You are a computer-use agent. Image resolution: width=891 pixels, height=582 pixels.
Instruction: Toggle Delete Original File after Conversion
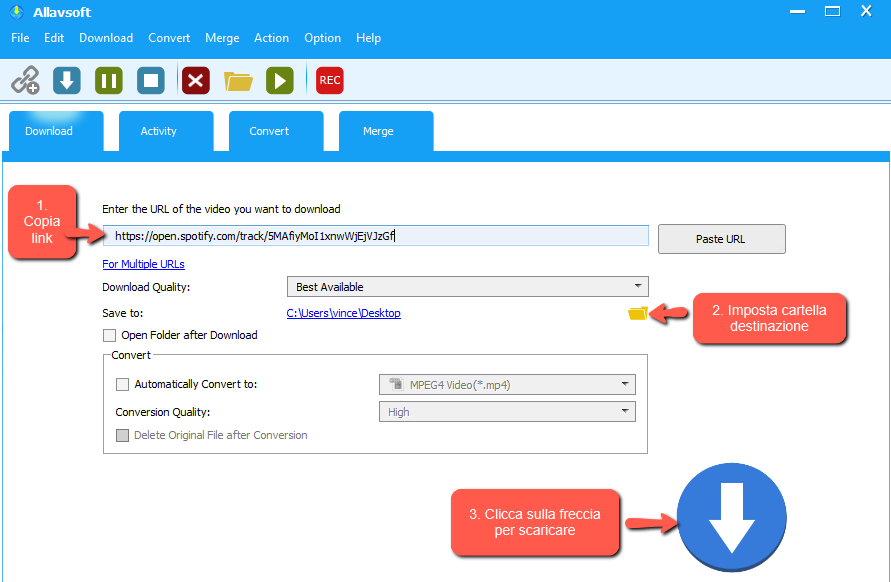tap(122, 435)
